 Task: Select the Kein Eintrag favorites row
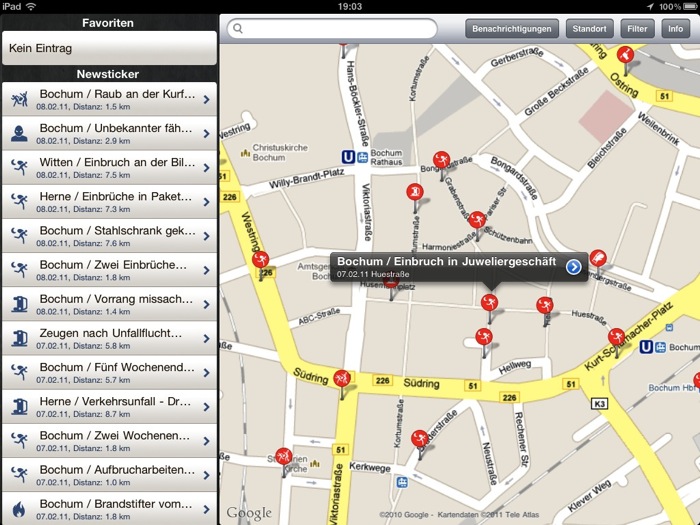coord(109,47)
